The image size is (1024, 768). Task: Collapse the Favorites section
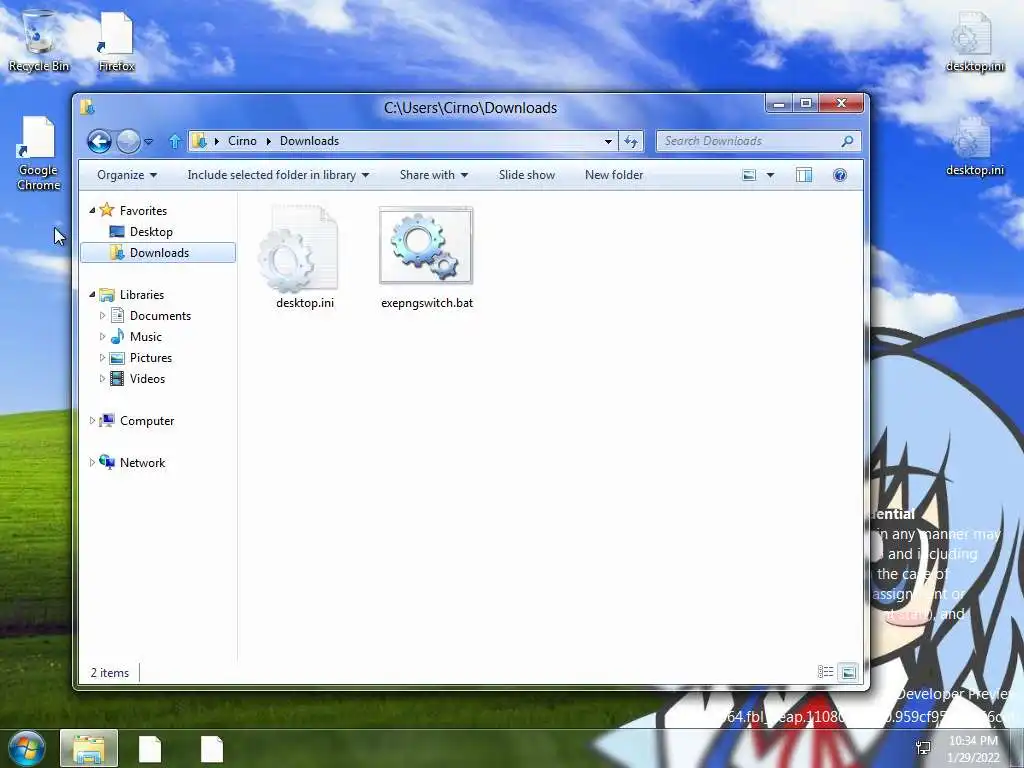[92, 210]
